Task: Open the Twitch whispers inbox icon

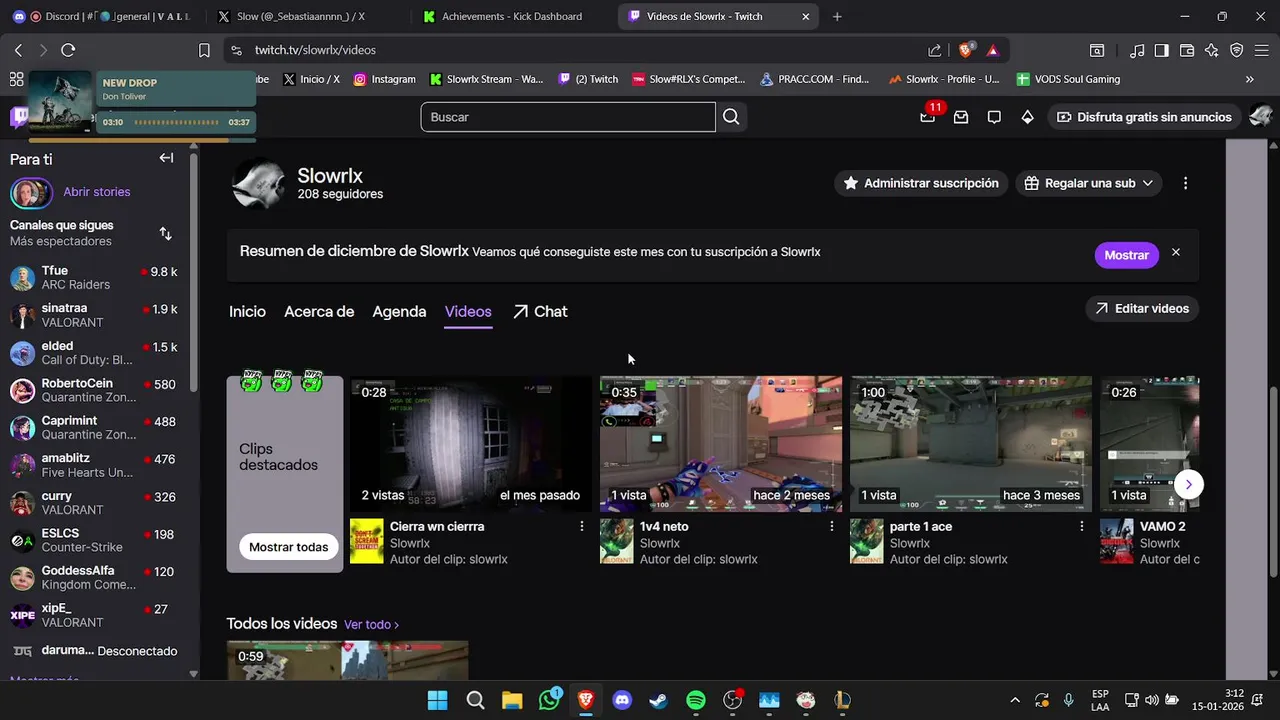Action: [961, 117]
